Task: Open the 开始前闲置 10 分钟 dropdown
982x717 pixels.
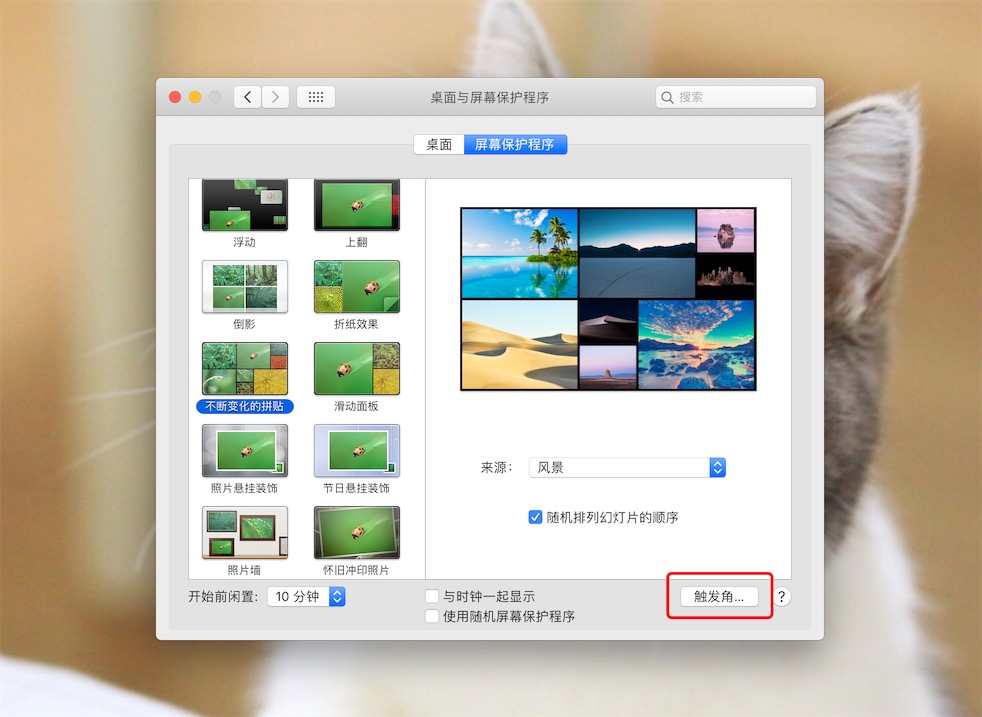Action: tap(306, 597)
